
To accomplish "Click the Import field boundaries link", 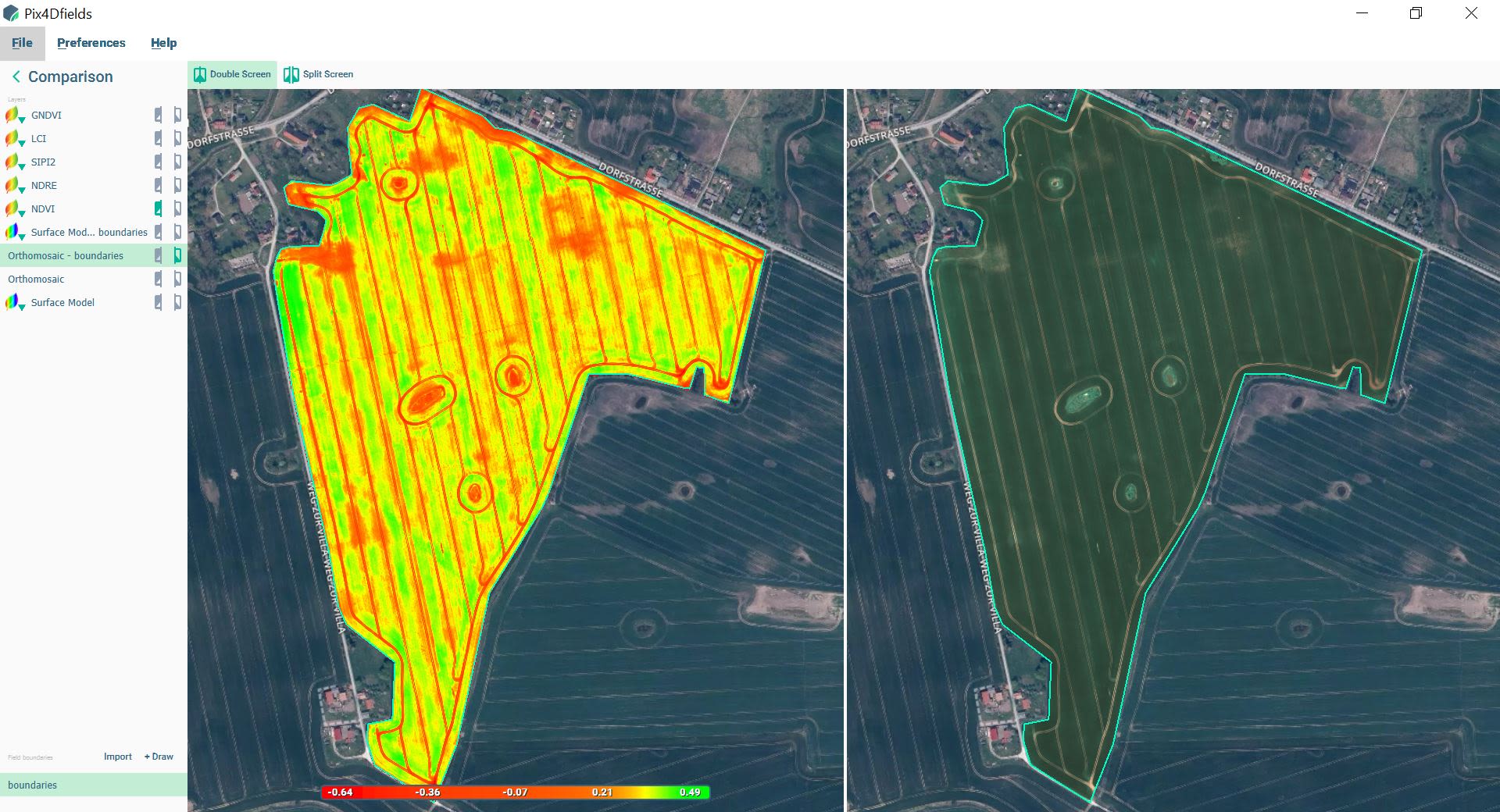I will click(117, 756).
